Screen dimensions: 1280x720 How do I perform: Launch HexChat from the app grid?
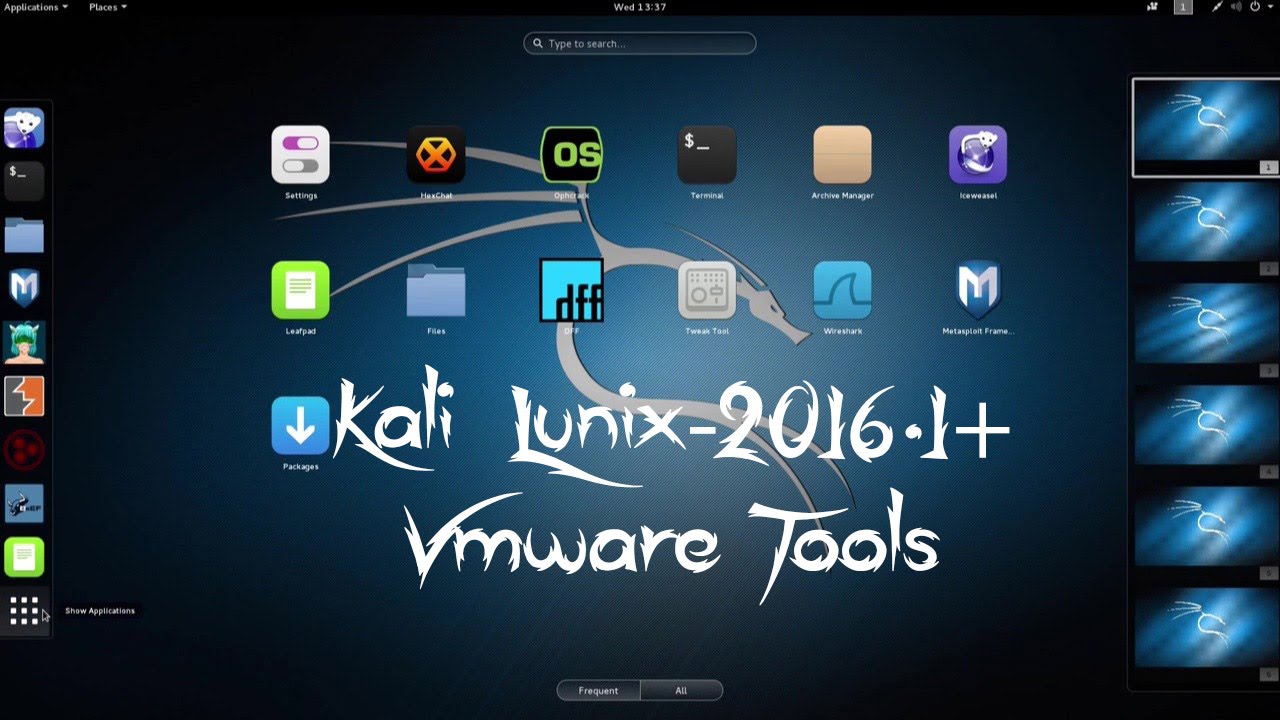(x=436, y=162)
